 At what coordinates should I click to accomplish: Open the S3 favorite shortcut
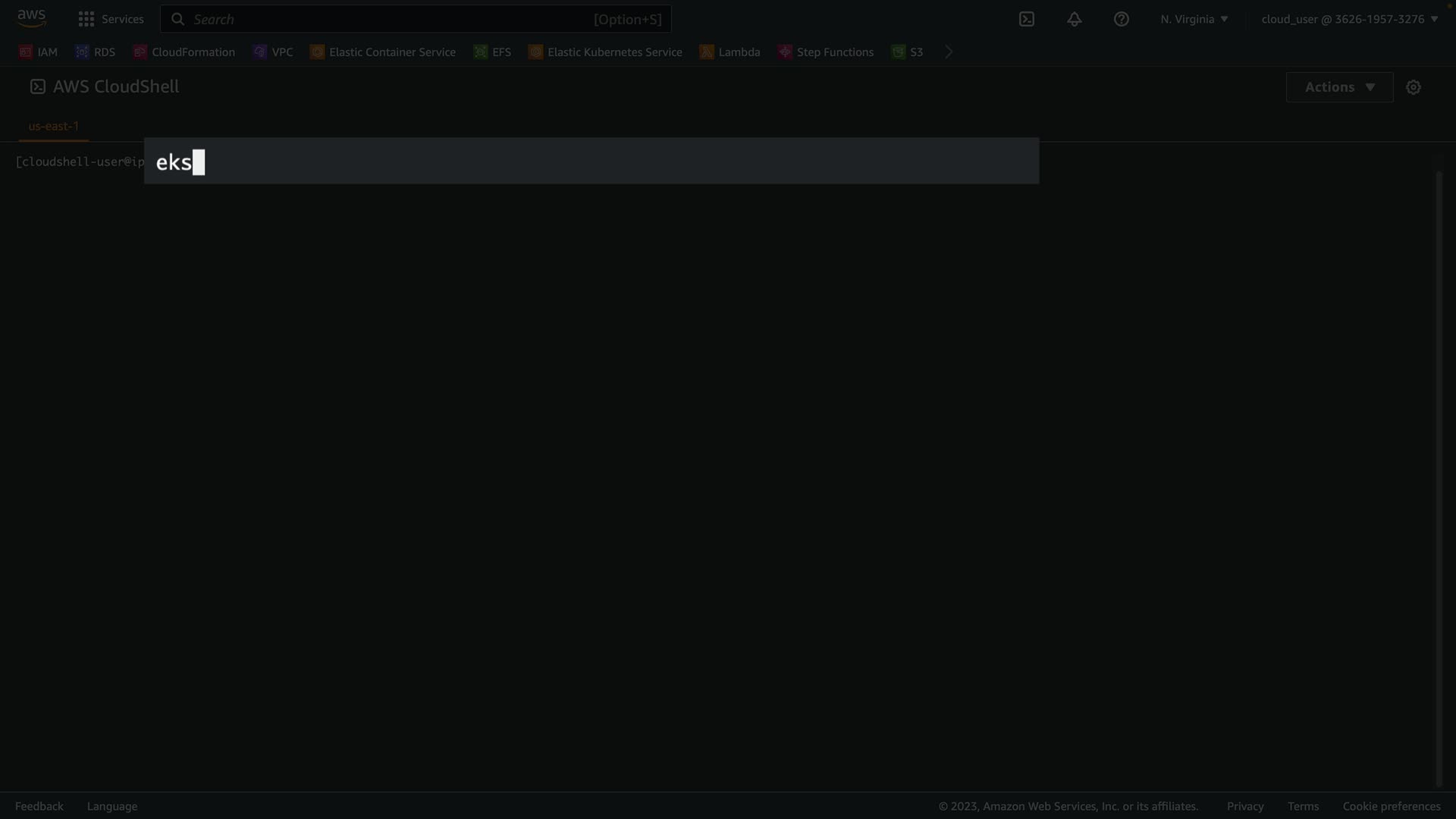907,52
